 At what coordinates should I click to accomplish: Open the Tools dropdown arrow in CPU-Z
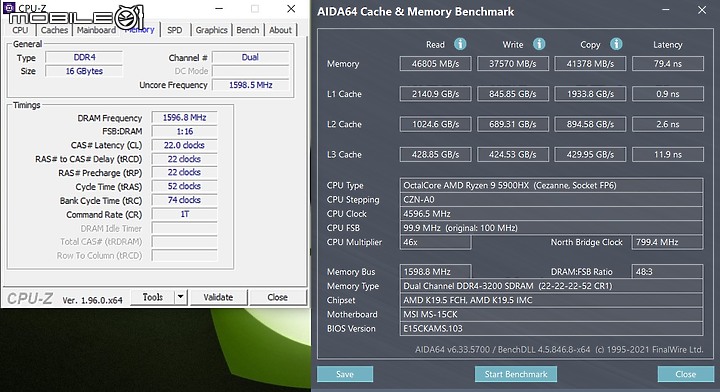click(x=181, y=297)
